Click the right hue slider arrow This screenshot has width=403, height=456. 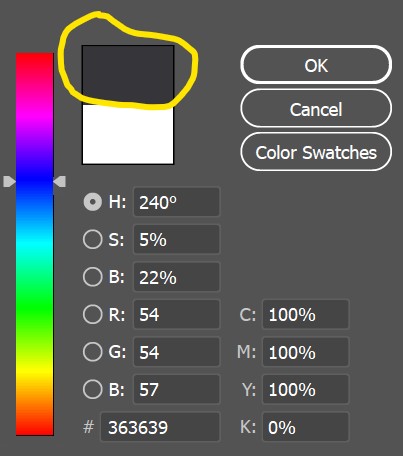60,182
